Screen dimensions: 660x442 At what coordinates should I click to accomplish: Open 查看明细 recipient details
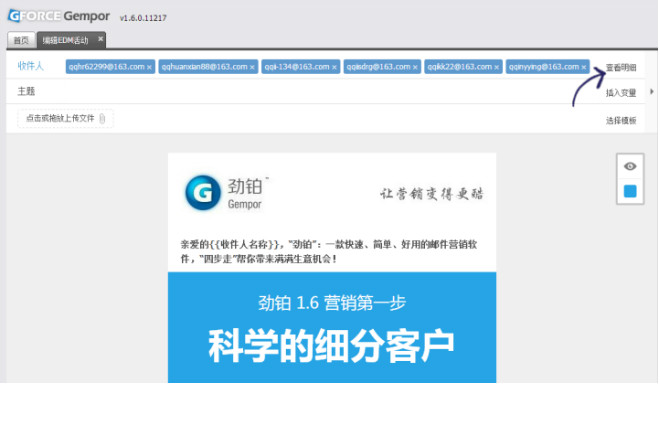[x=621, y=67]
